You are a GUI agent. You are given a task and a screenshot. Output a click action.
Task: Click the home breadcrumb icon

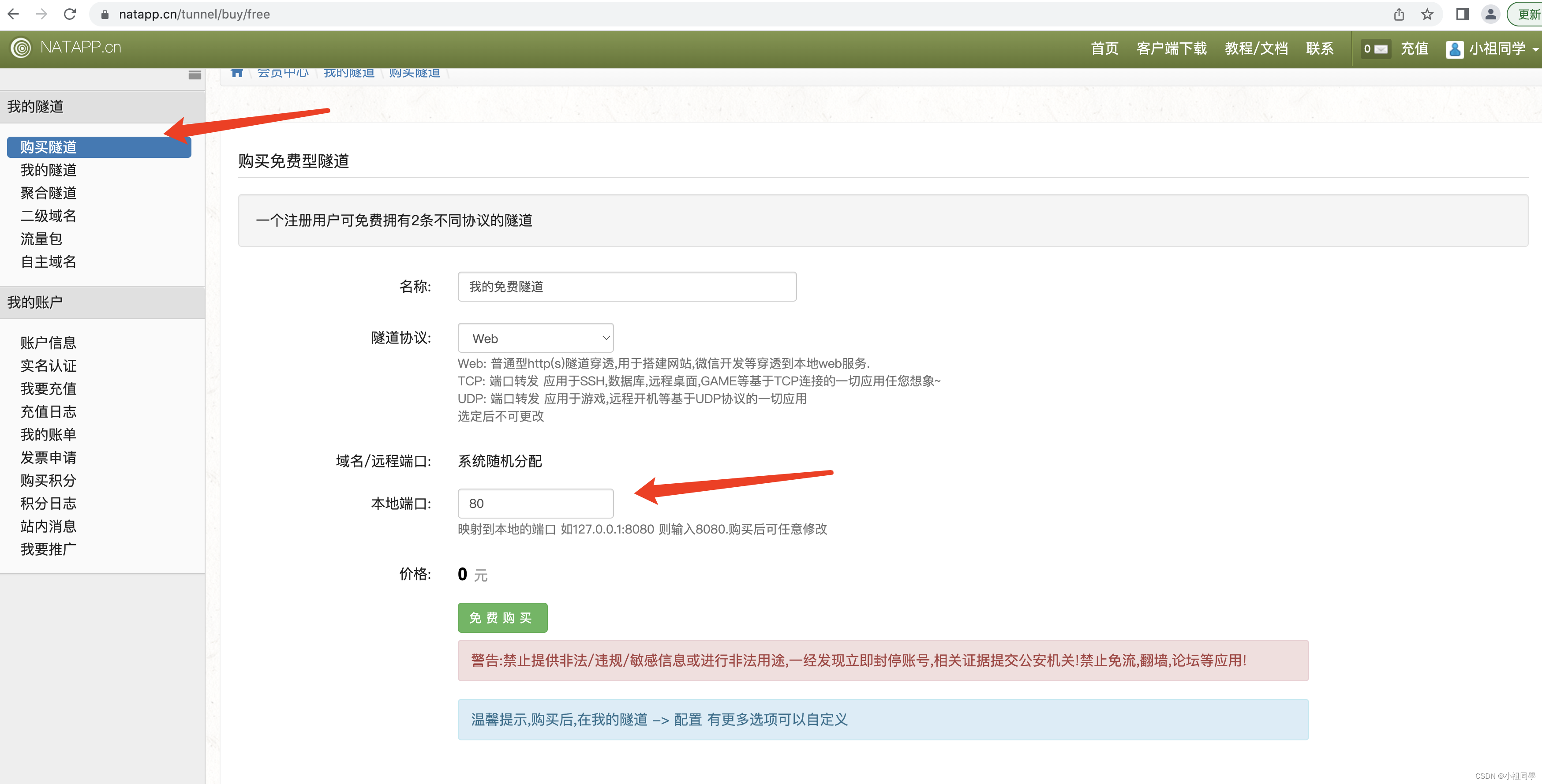(x=236, y=73)
